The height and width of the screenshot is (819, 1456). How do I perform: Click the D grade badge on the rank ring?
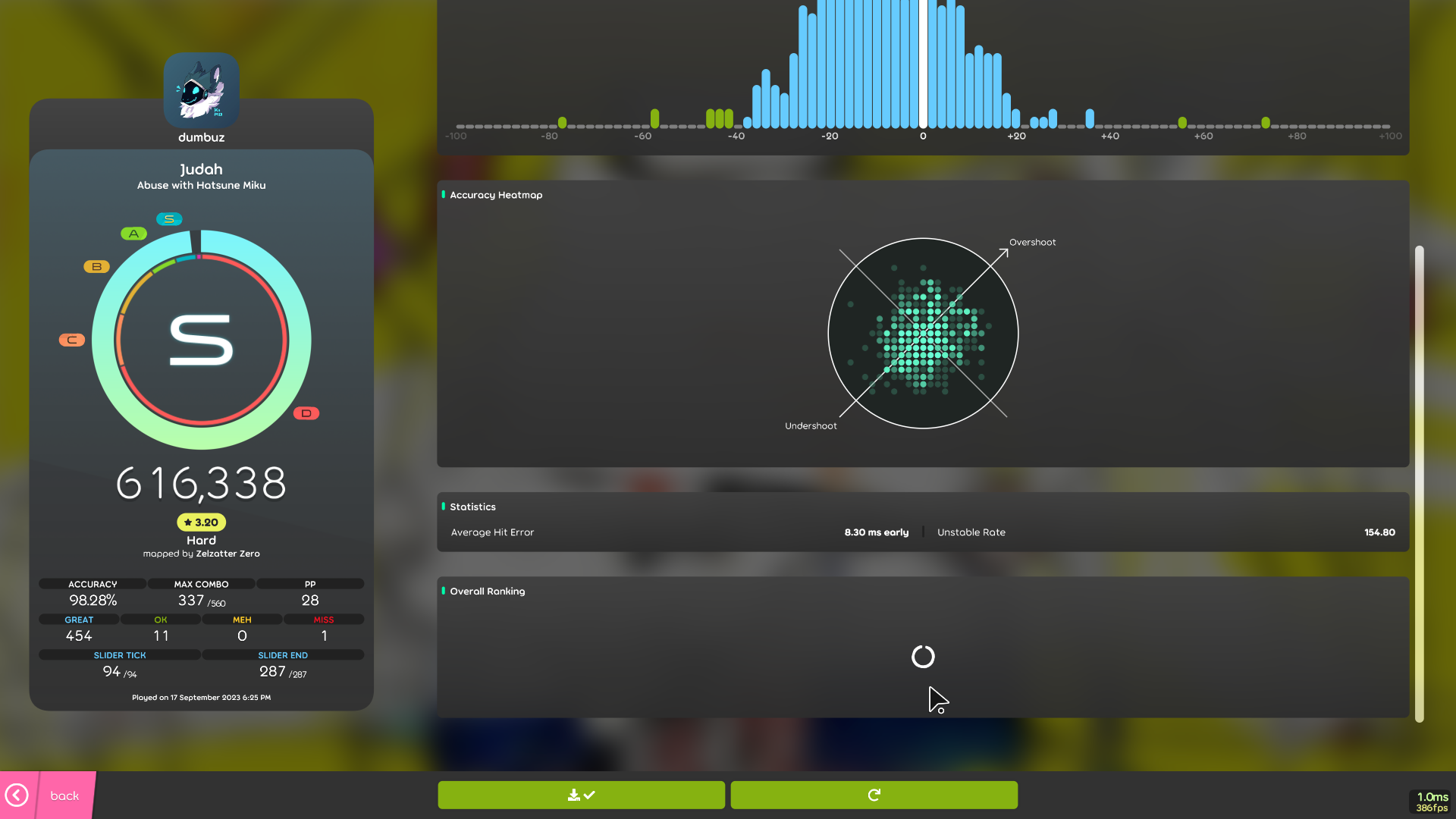306,413
